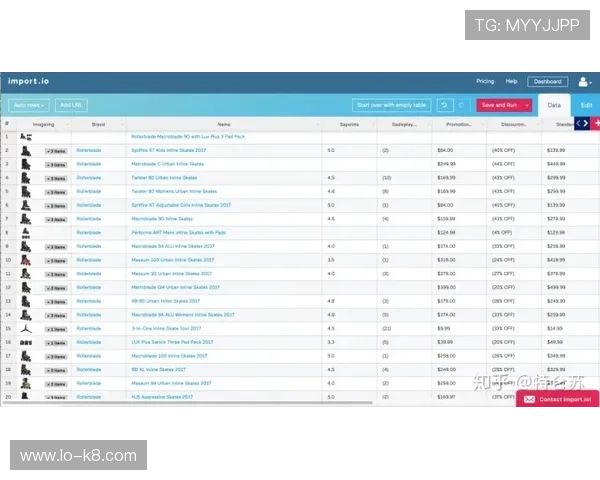Click the pad pack thumbnail in row 16
Screen dimensions: 600x480
(26, 343)
